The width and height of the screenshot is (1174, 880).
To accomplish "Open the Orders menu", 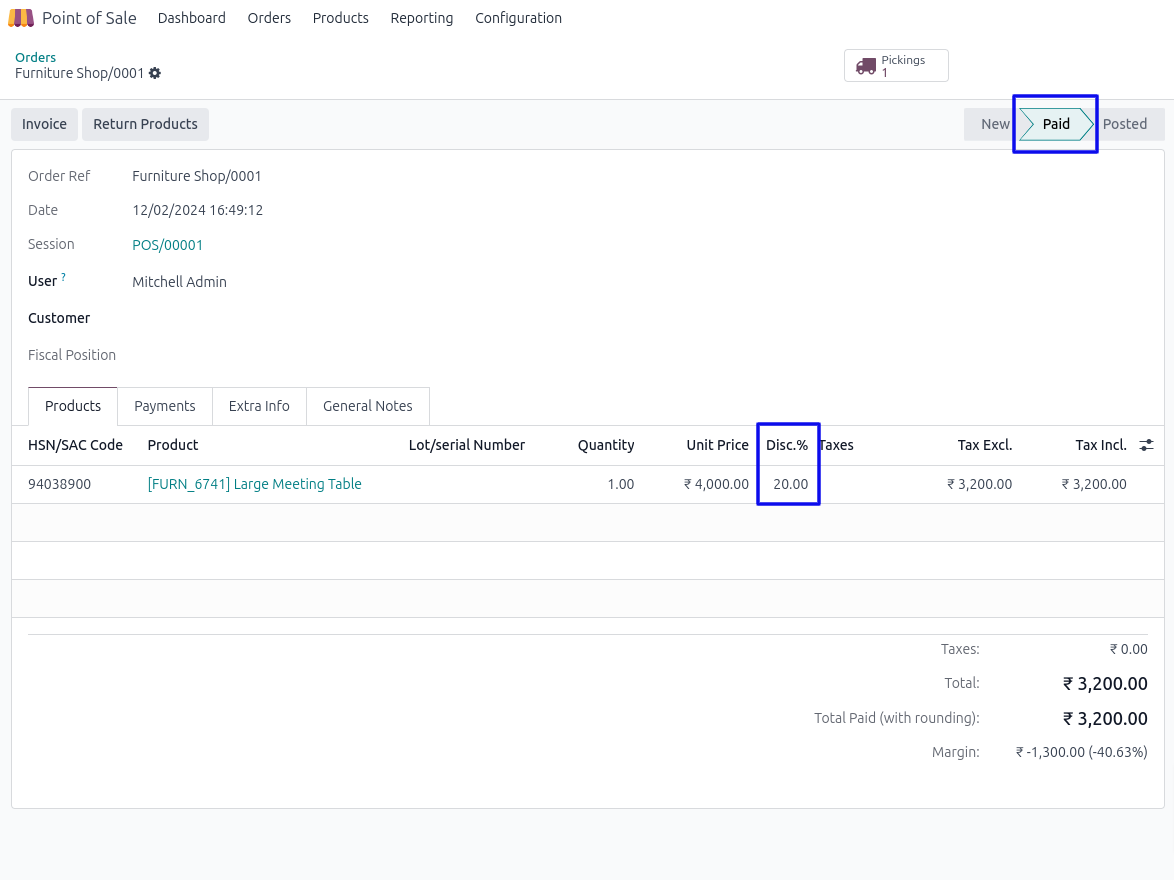I will [x=269, y=18].
